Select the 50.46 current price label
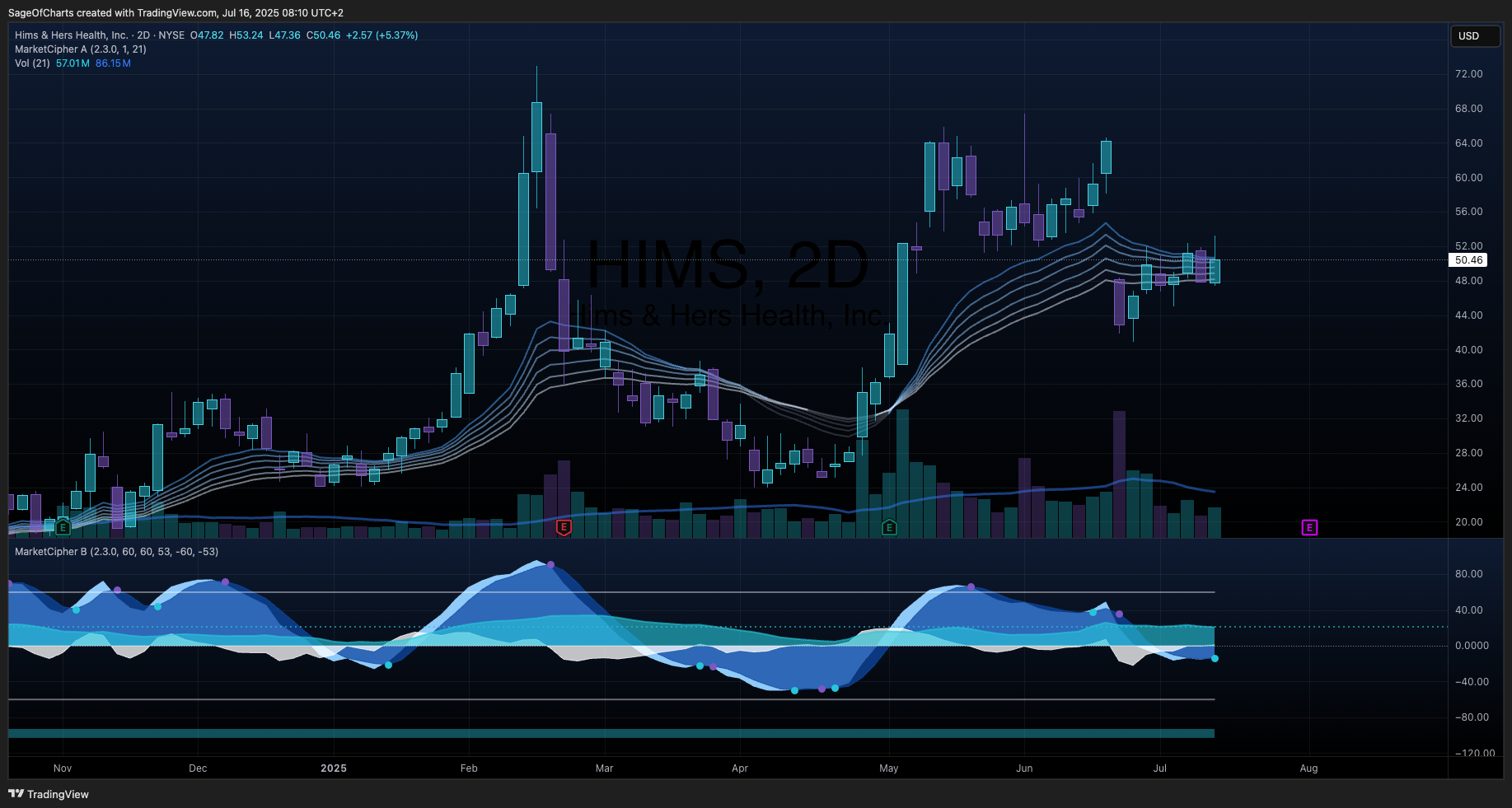 (1468, 260)
